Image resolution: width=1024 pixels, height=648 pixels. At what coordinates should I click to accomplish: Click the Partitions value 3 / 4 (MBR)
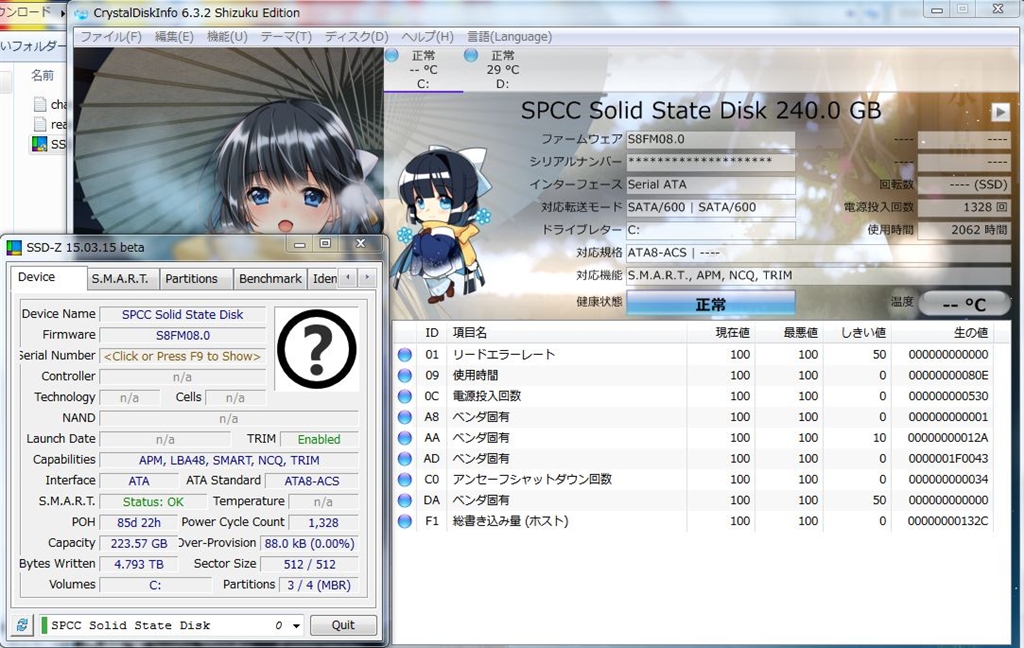point(319,585)
